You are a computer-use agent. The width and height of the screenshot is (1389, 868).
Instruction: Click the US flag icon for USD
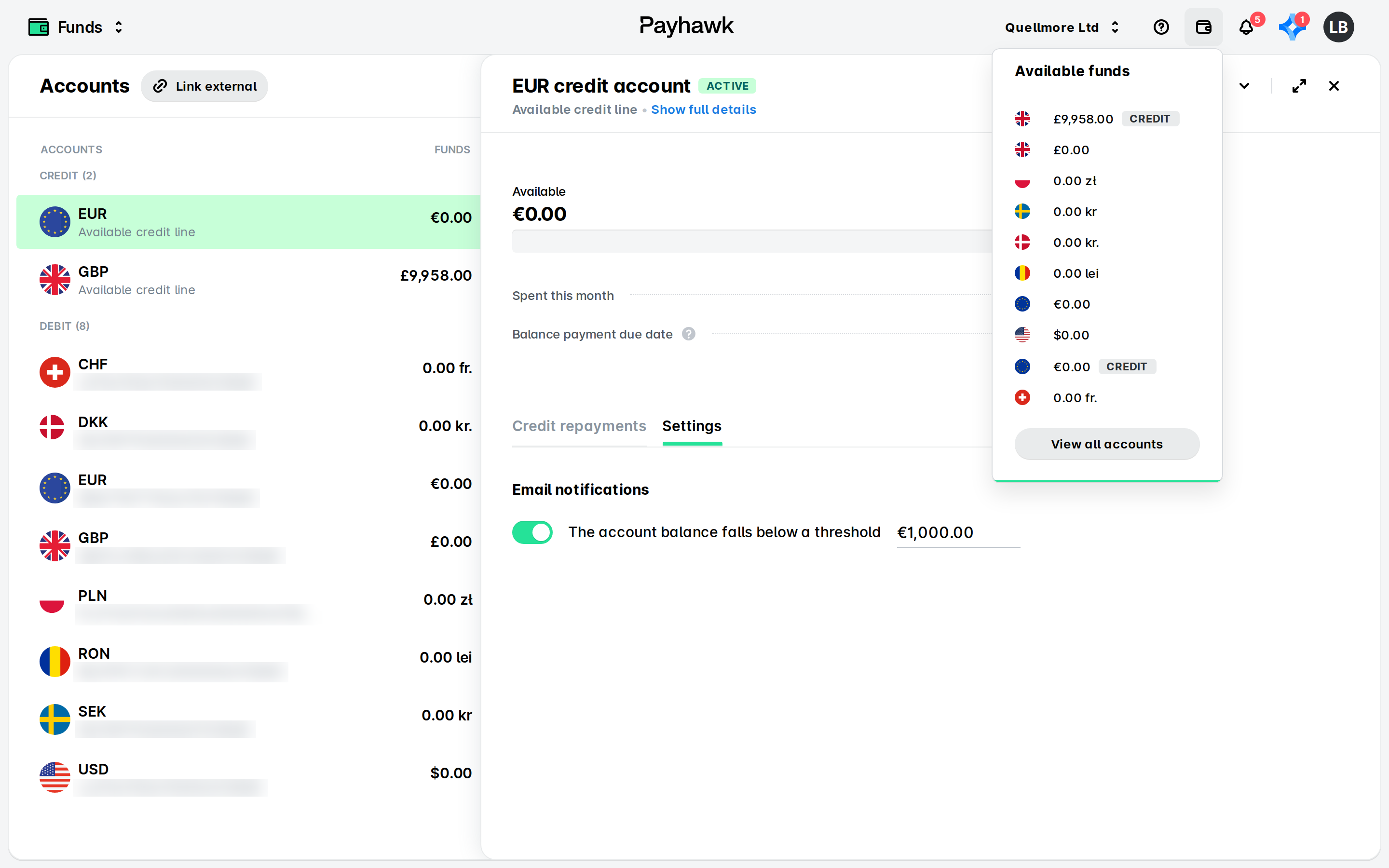(x=54, y=778)
